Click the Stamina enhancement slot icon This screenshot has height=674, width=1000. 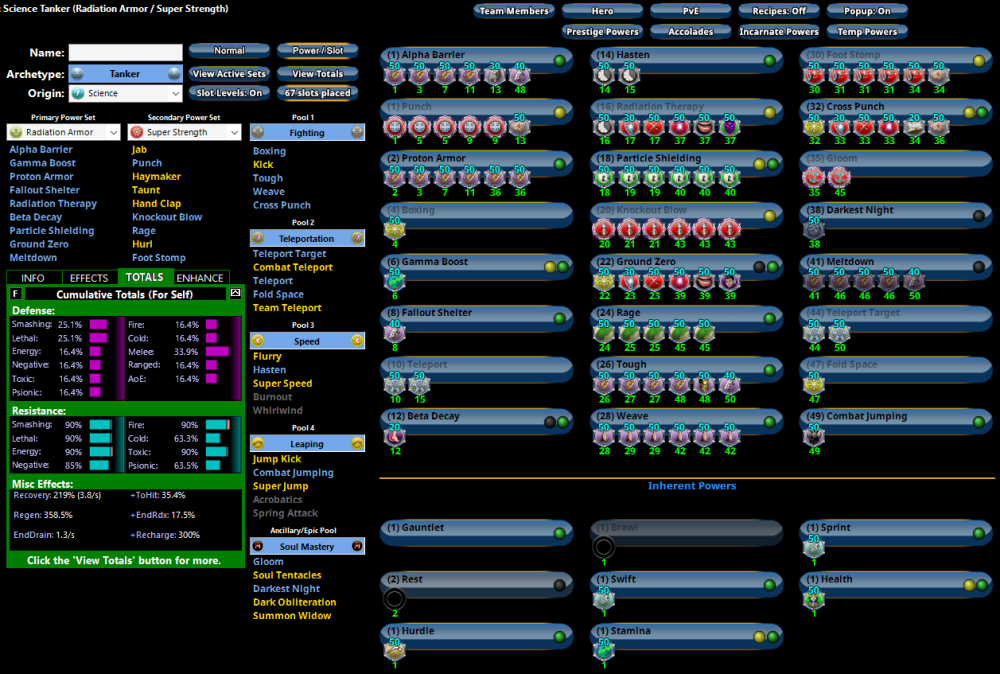click(604, 651)
